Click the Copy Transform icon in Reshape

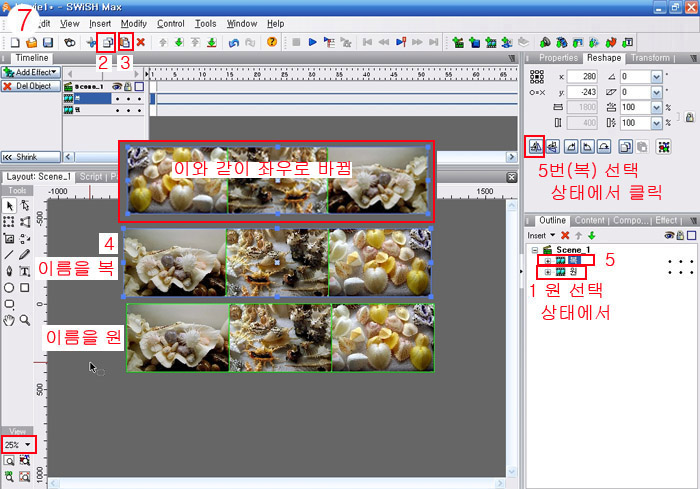click(x=625, y=146)
